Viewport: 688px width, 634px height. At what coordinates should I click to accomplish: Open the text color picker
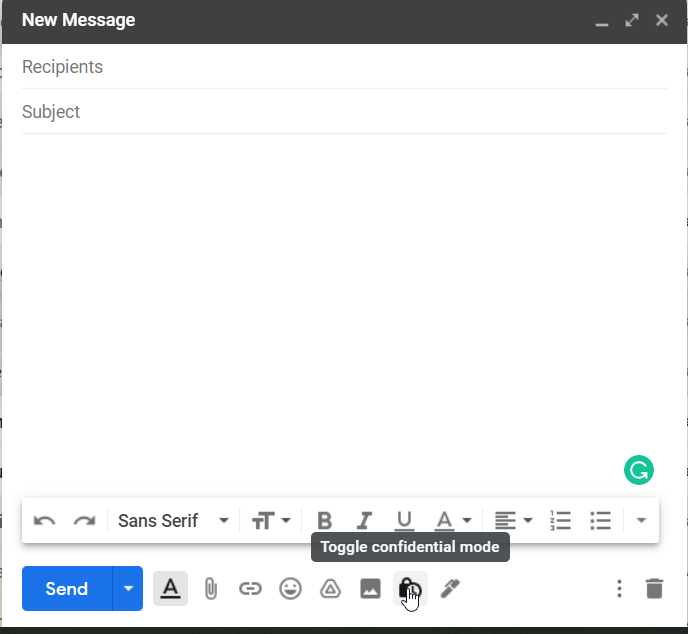click(x=453, y=521)
